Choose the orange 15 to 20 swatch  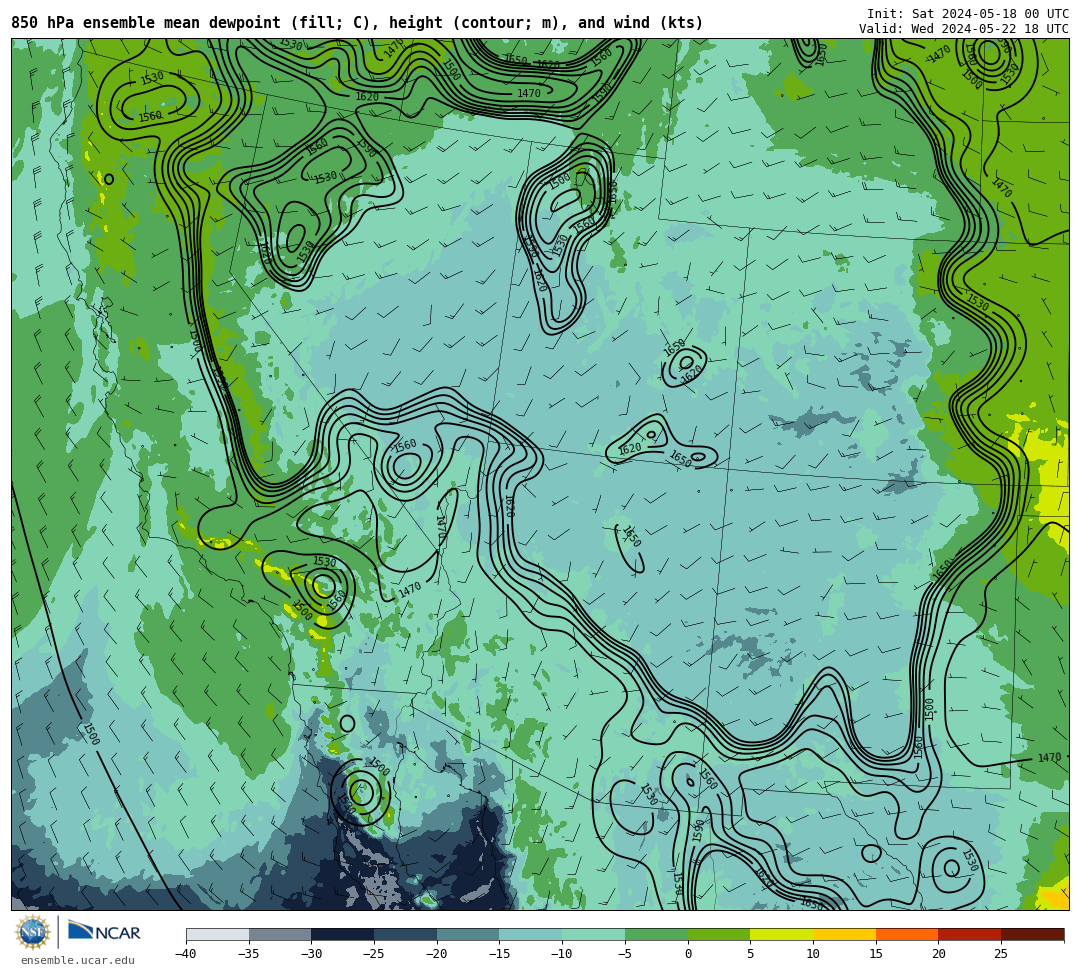click(907, 934)
